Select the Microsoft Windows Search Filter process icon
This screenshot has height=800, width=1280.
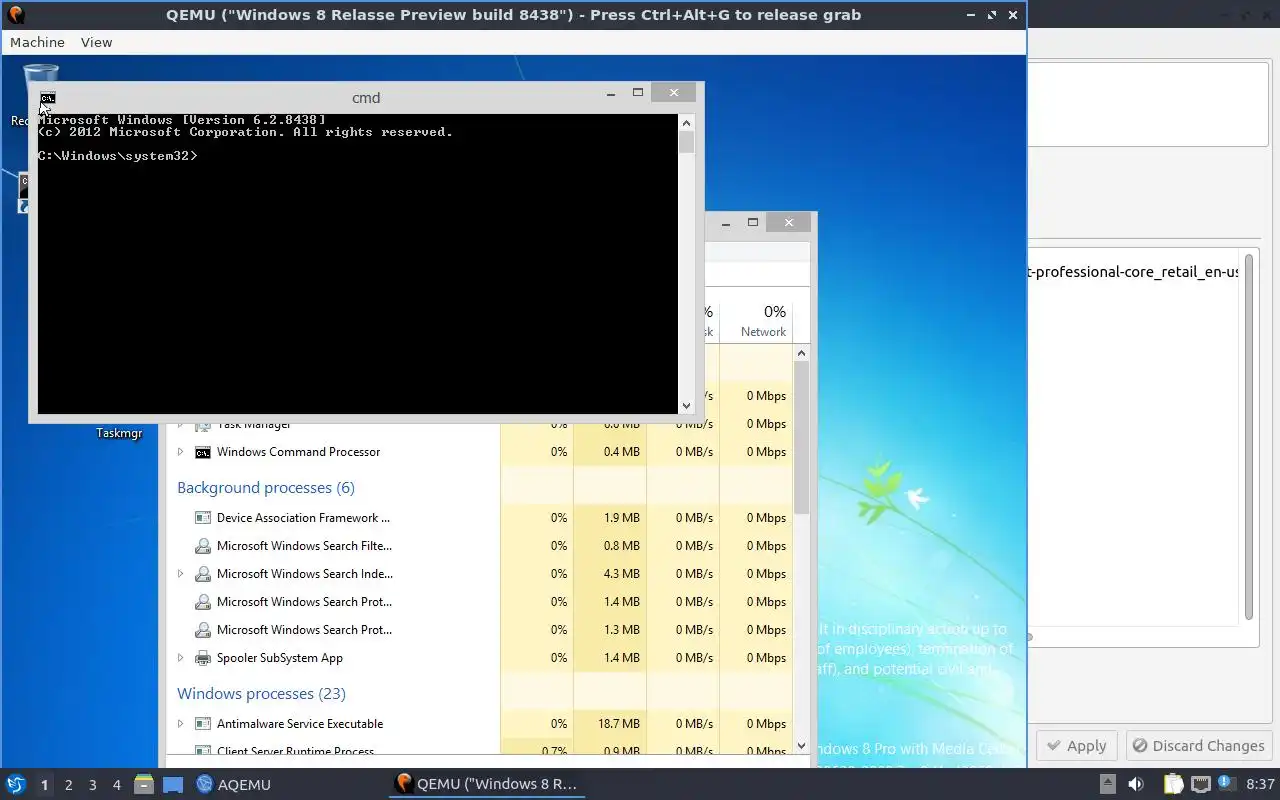pos(203,546)
